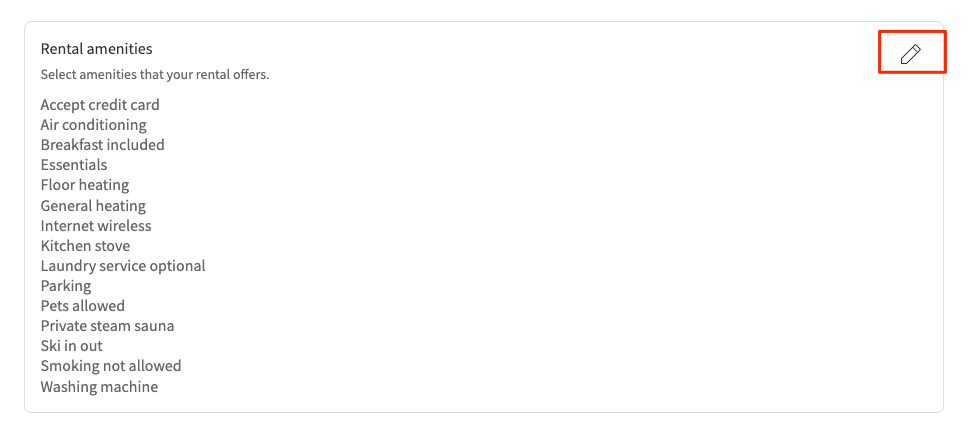This screenshot has height=441, width=972.
Task: Click the Essentials amenity
Action: pyautogui.click(x=73, y=165)
